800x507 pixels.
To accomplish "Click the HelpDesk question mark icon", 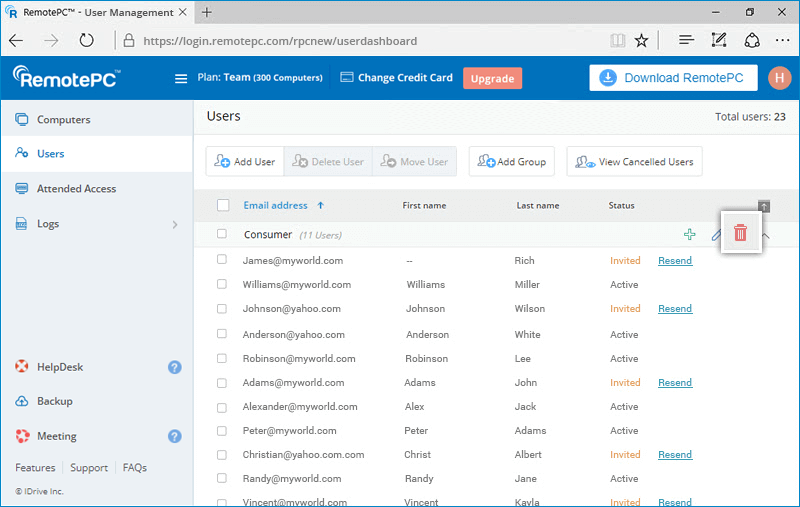I will (x=174, y=367).
